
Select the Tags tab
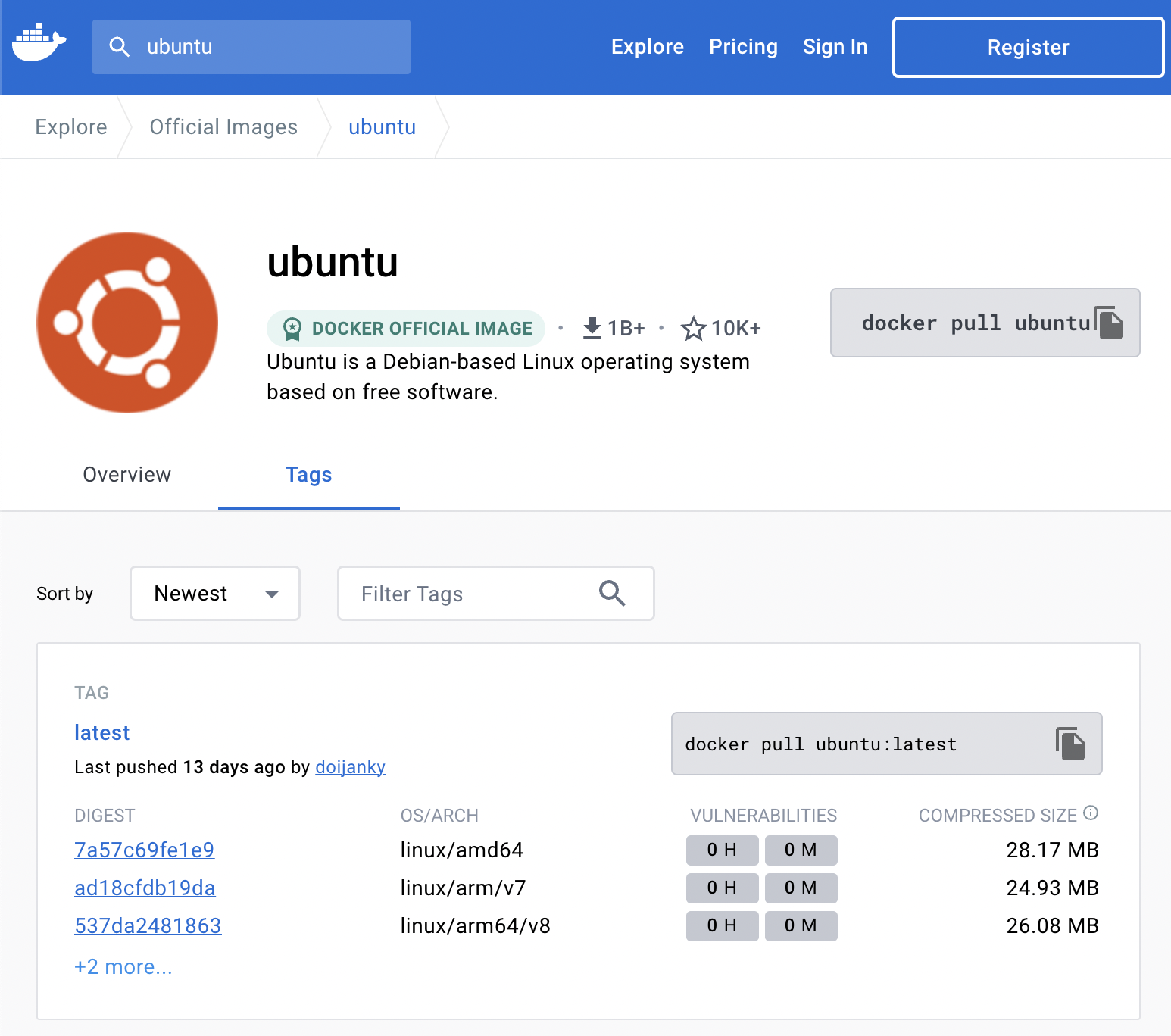(308, 475)
